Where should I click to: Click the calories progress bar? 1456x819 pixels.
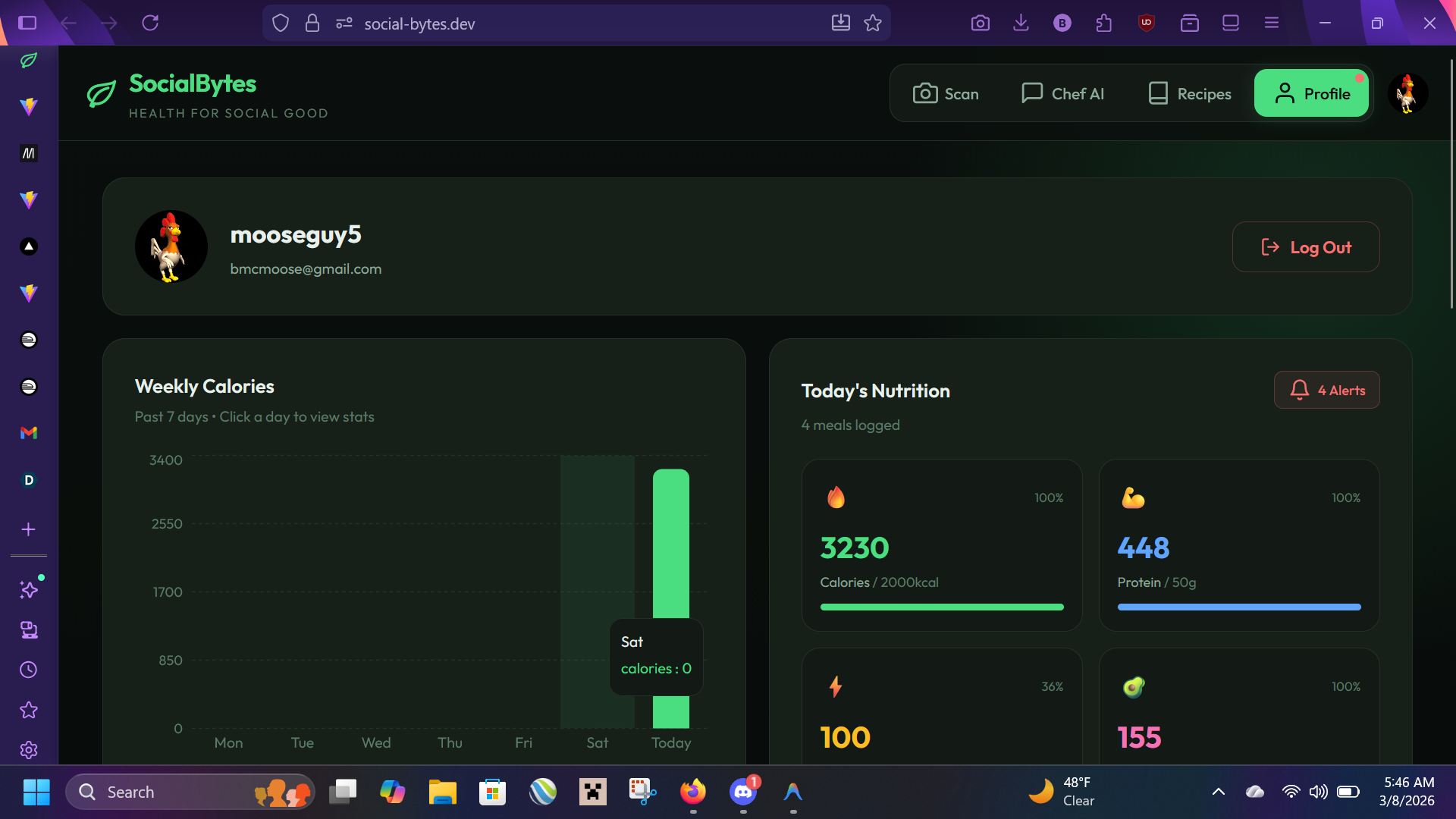coord(941,607)
